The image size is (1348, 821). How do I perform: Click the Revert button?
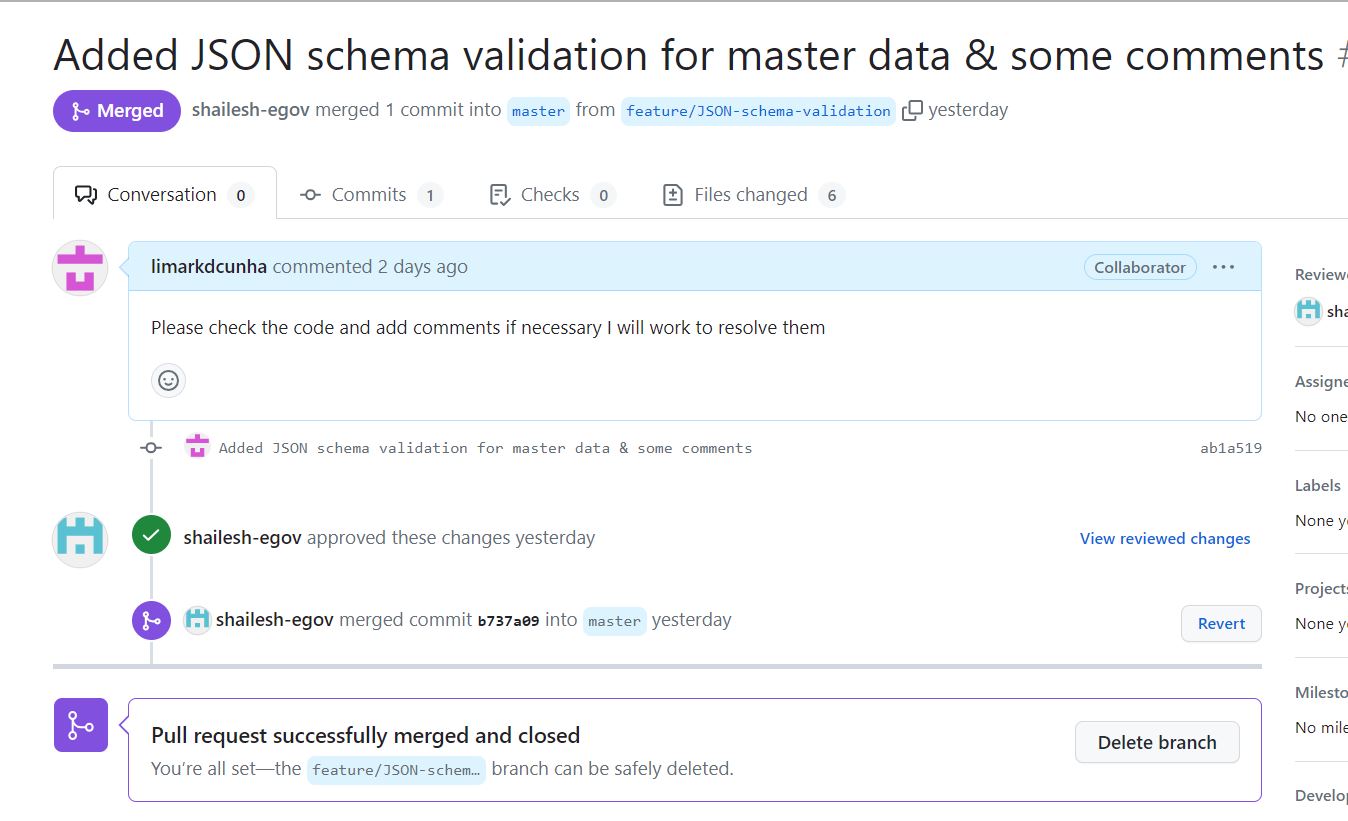click(x=1221, y=623)
